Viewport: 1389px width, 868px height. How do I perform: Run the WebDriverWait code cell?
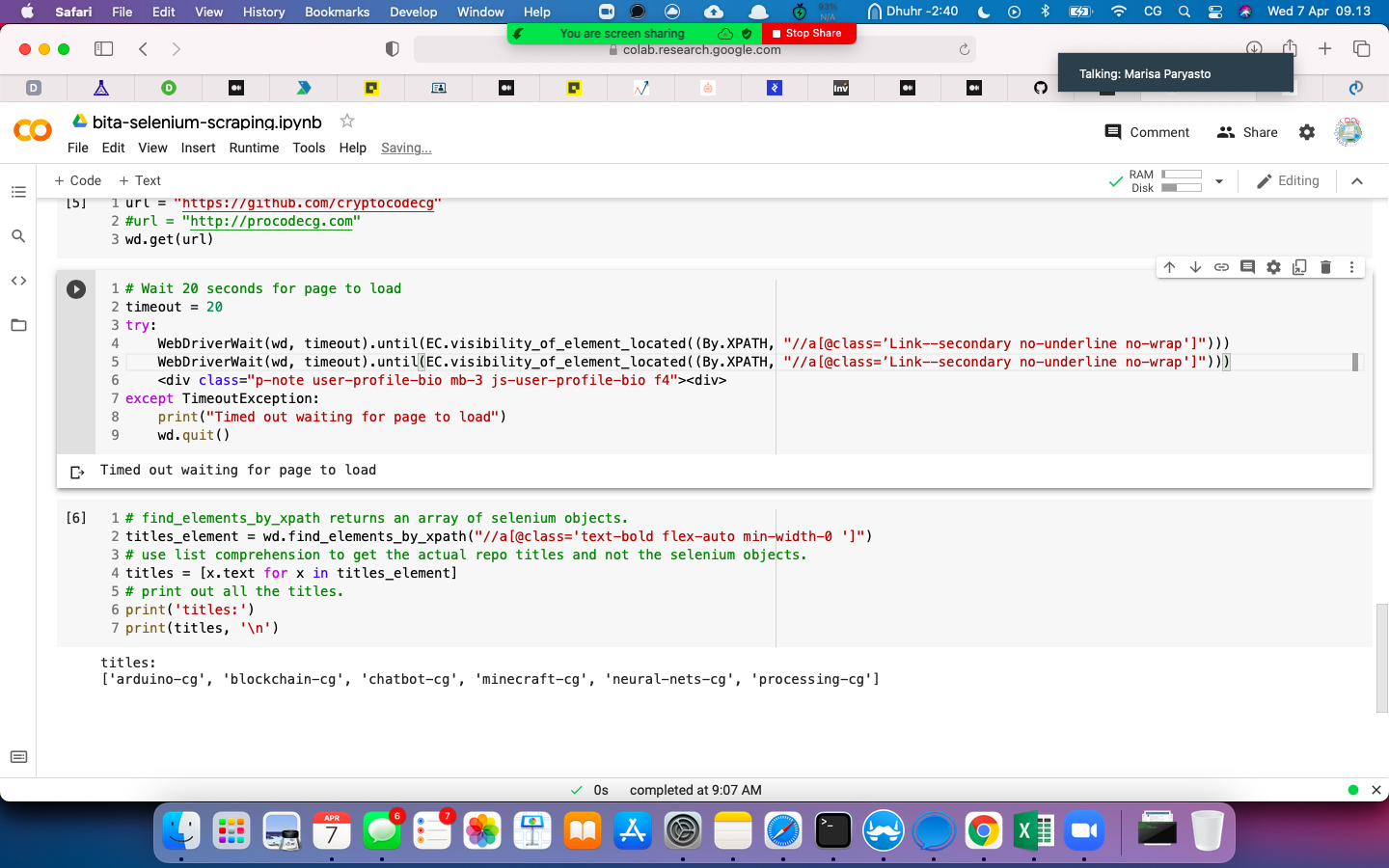tap(76, 289)
